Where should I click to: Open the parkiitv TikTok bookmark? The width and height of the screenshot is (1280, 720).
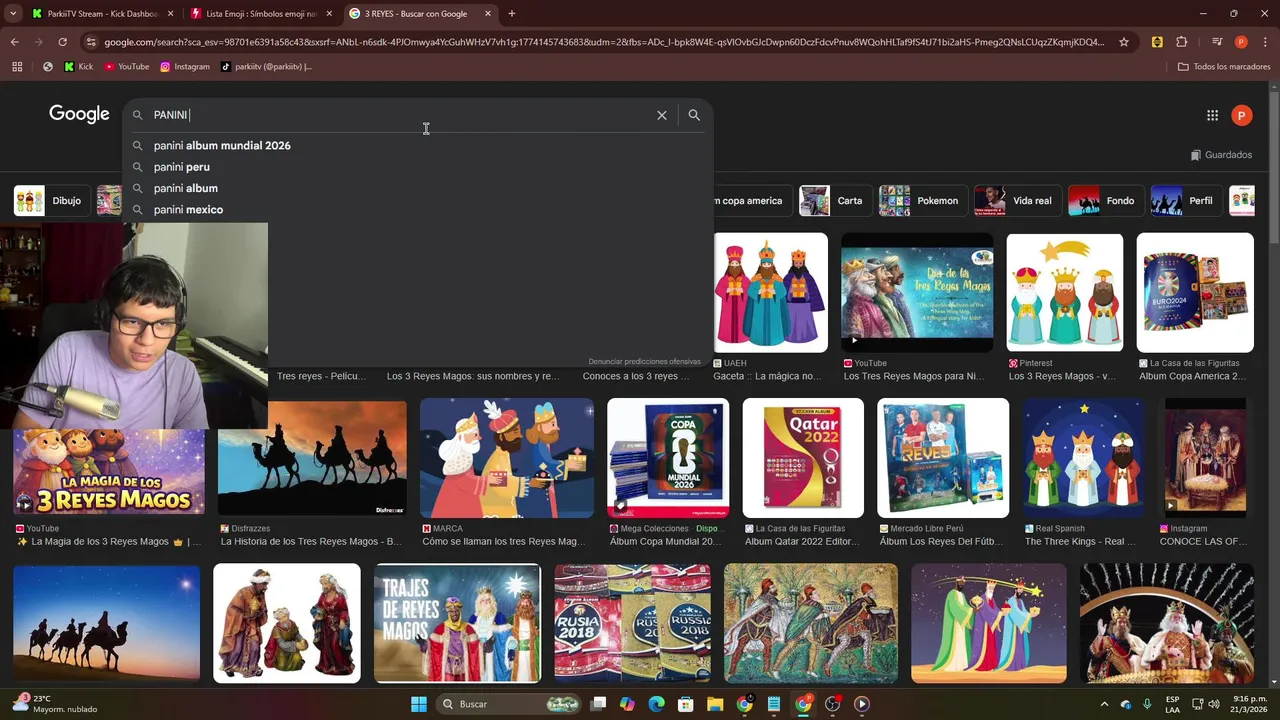pos(266,67)
